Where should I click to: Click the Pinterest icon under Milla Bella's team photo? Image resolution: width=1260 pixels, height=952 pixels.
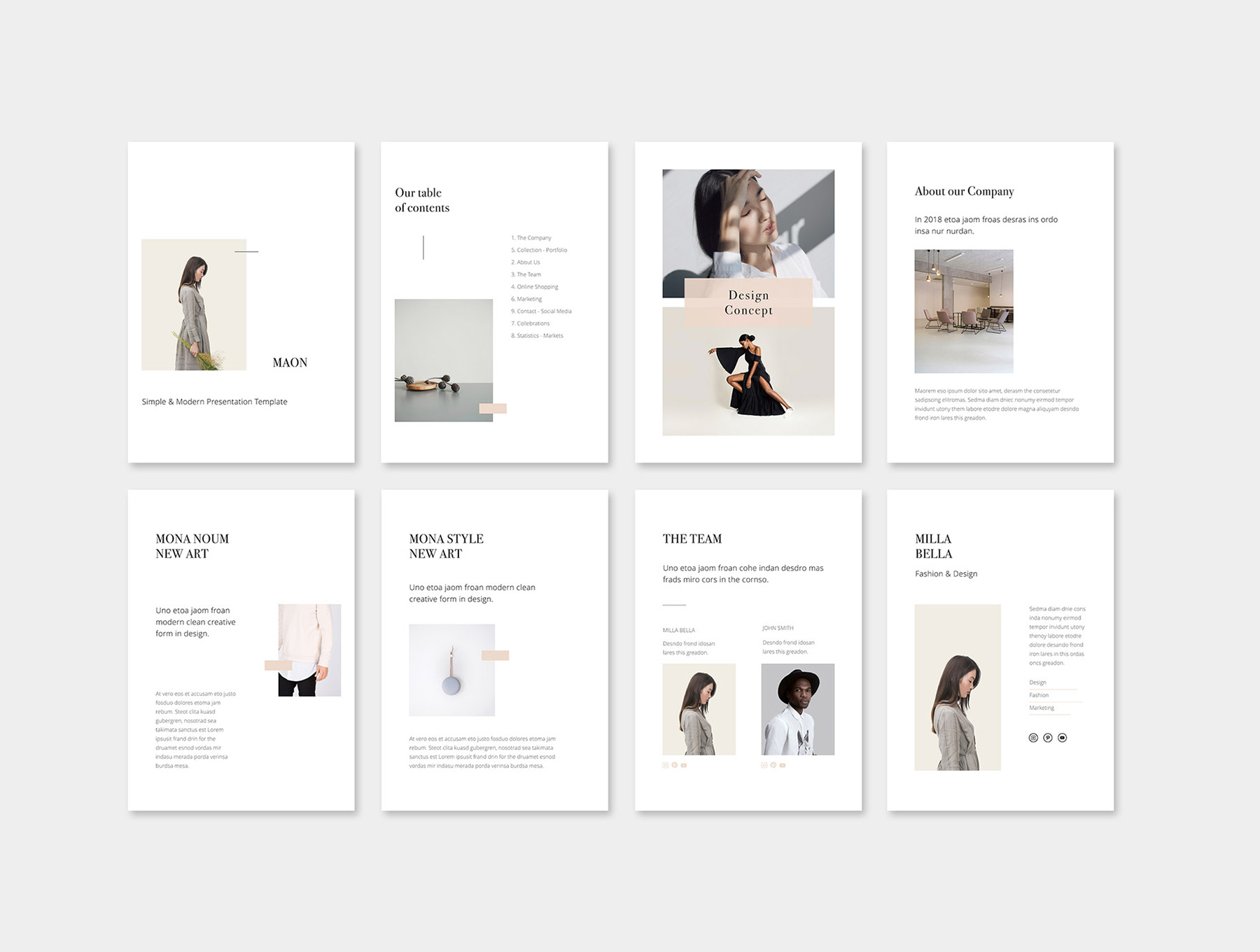pyautogui.click(x=675, y=765)
